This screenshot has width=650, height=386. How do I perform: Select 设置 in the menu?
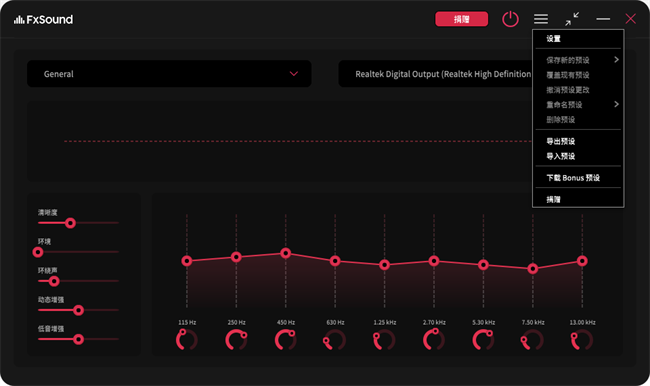[x=578, y=39]
